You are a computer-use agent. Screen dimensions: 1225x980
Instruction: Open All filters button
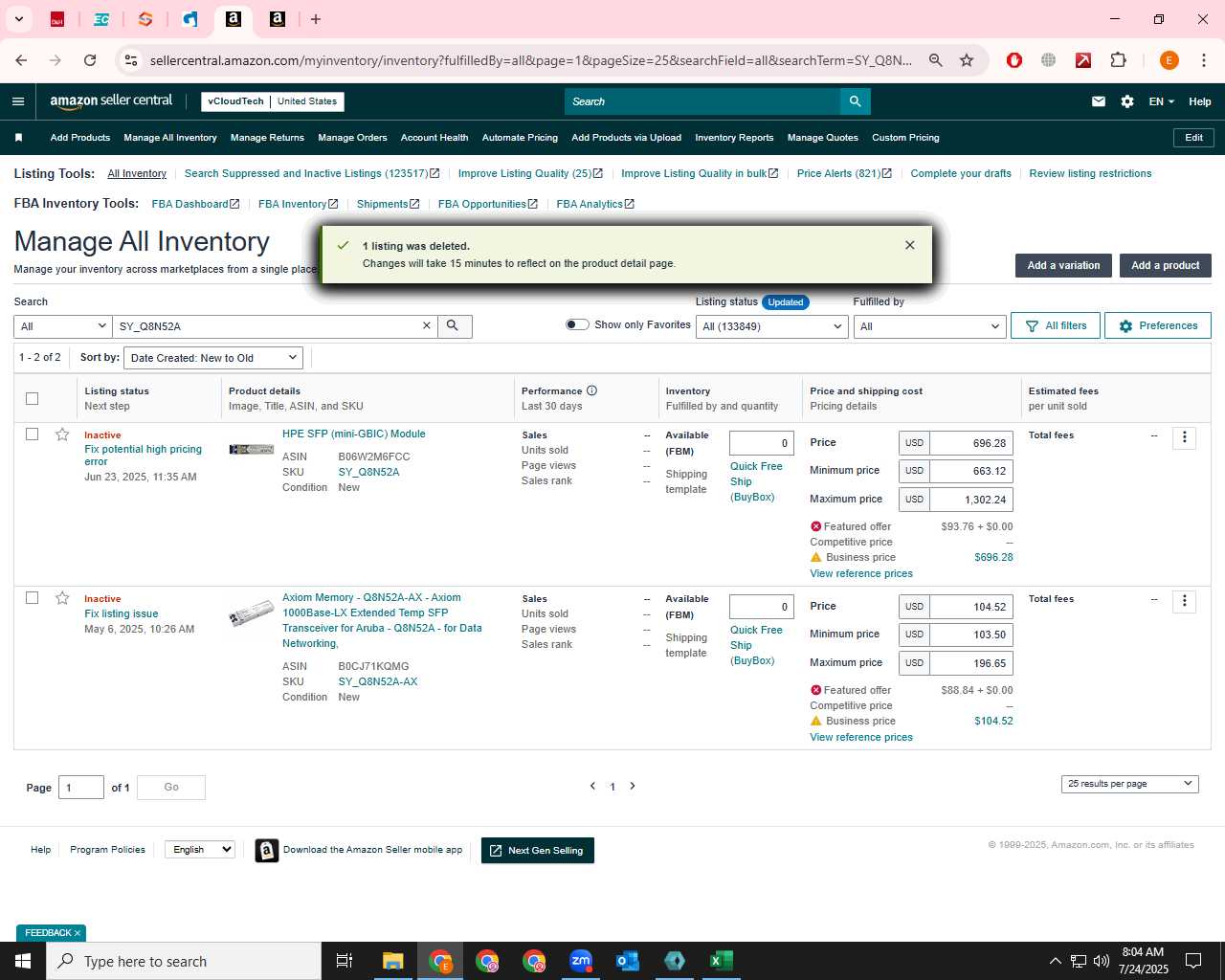(x=1056, y=326)
